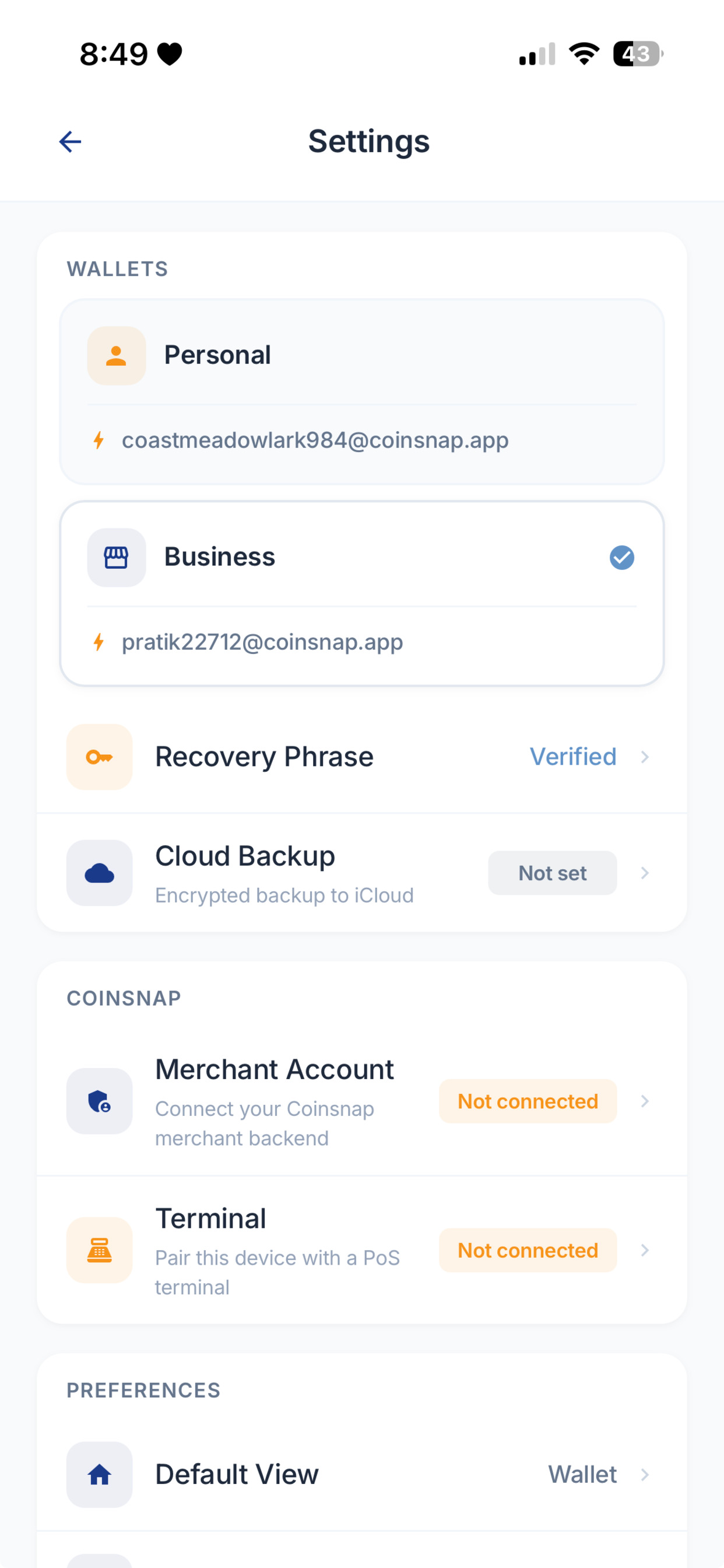The height and width of the screenshot is (1568, 724).
Task: Tap the Not set backup badge
Action: (553, 873)
